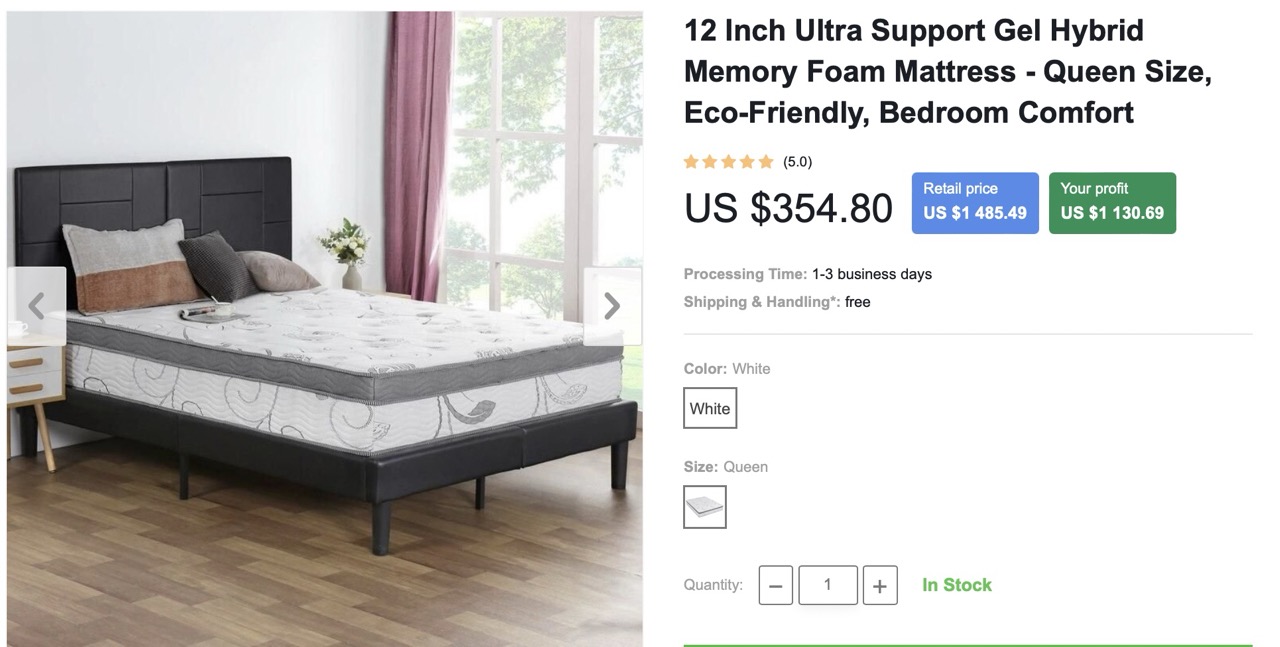Click the fifth rating star
1280x647 pixels.
pos(766,162)
